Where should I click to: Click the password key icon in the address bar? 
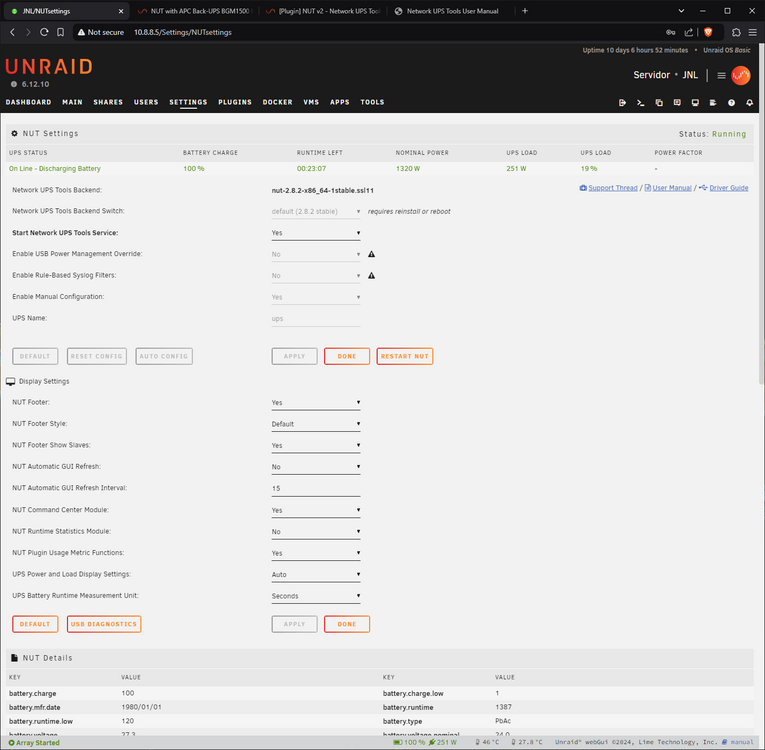[670, 32]
